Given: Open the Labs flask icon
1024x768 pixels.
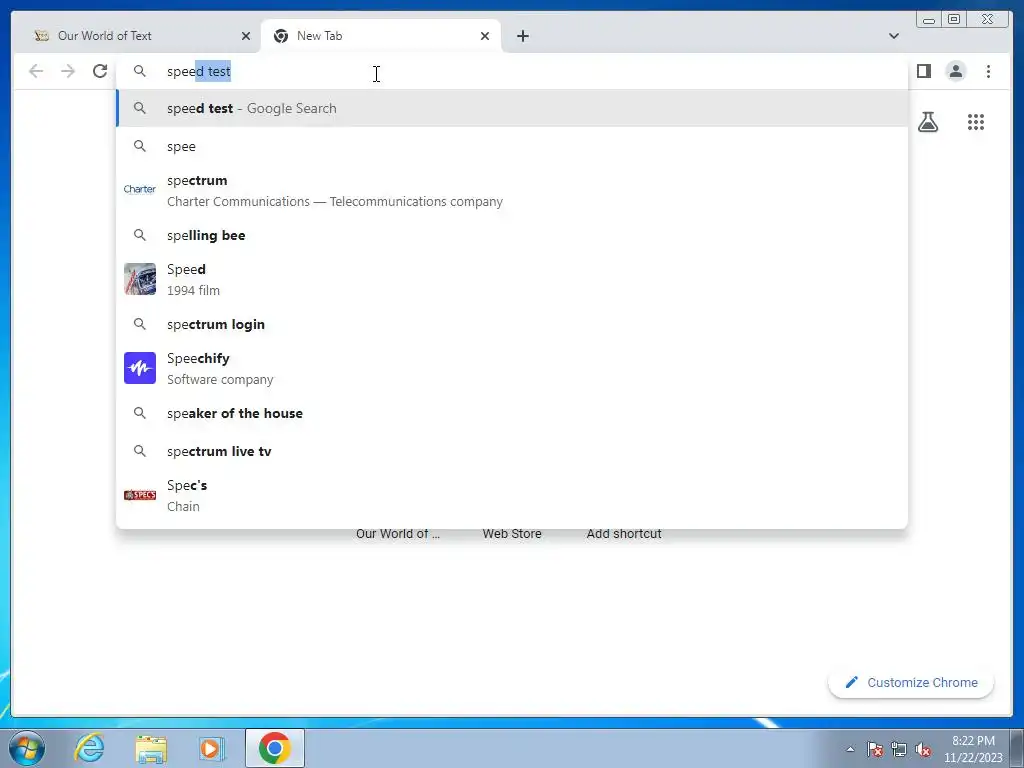Looking at the screenshot, I should [927, 122].
